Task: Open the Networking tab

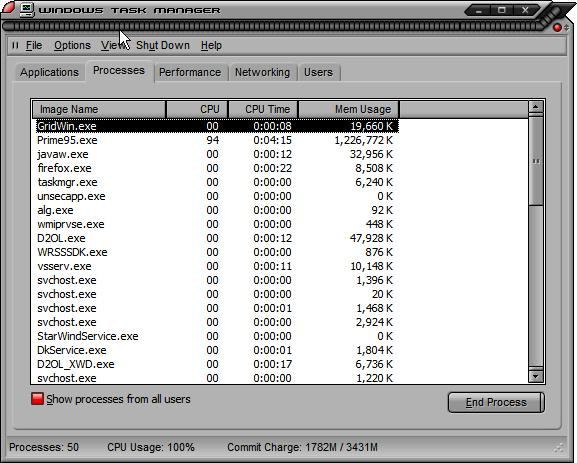Action: (262, 72)
